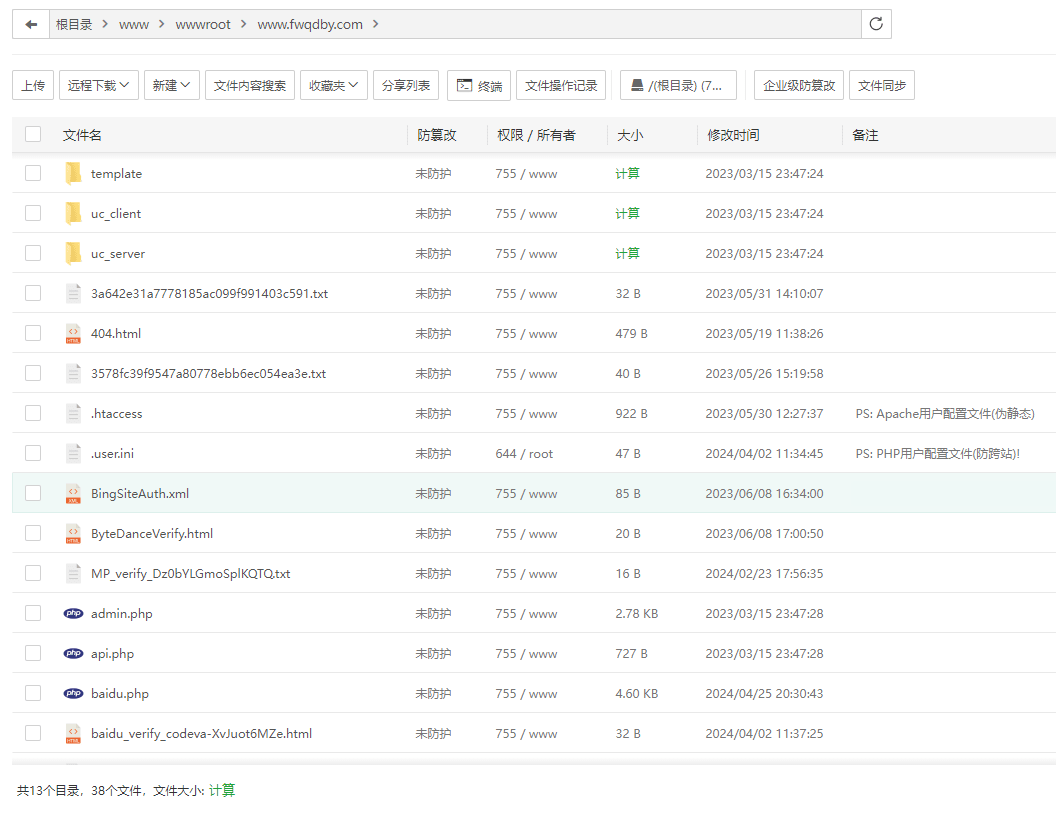Click the 404.html file icon
This screenshot has width=1056, height=833.
coord(73,333)
